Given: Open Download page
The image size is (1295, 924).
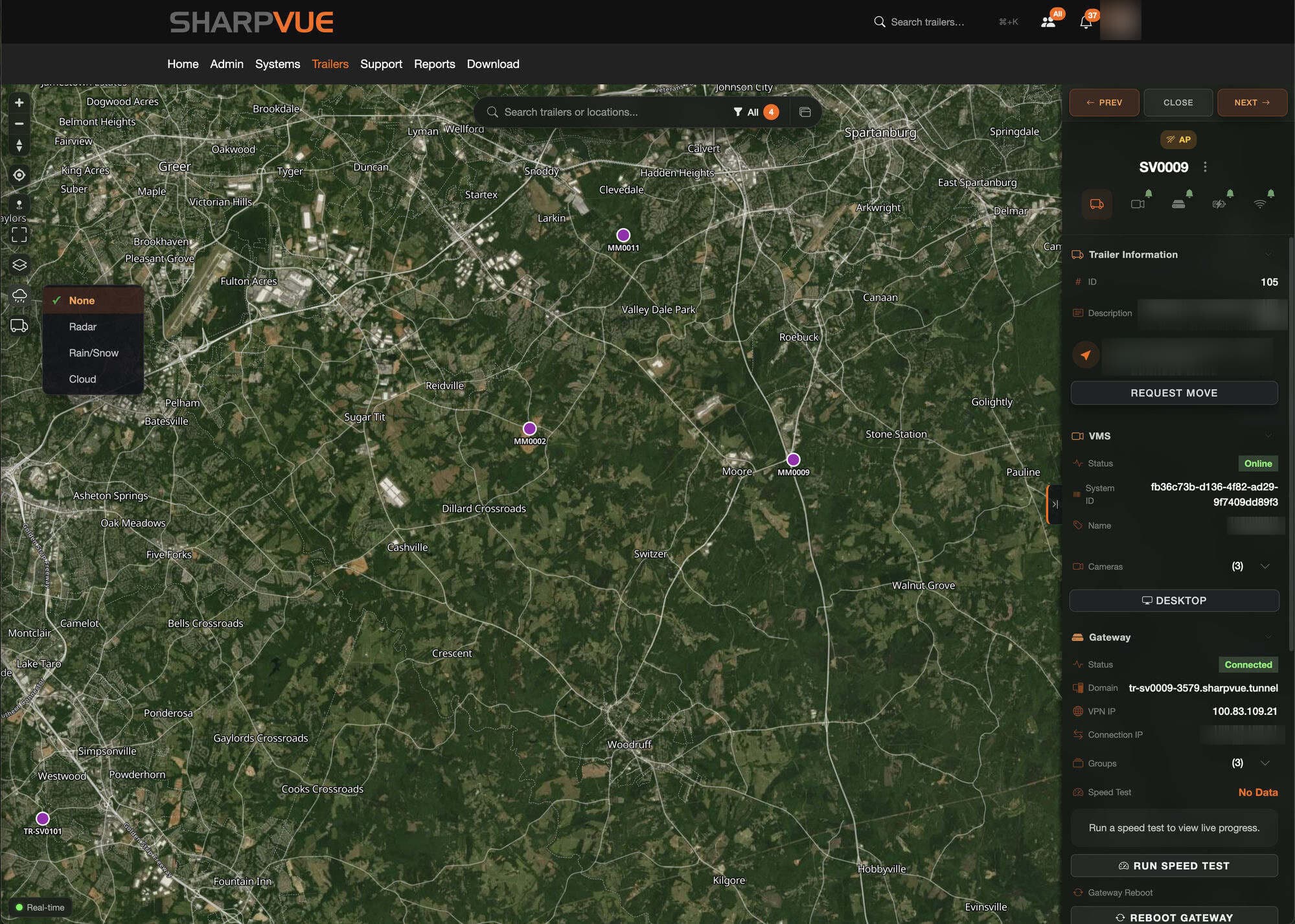Looking at the screenshot, I should coord(493,64).
